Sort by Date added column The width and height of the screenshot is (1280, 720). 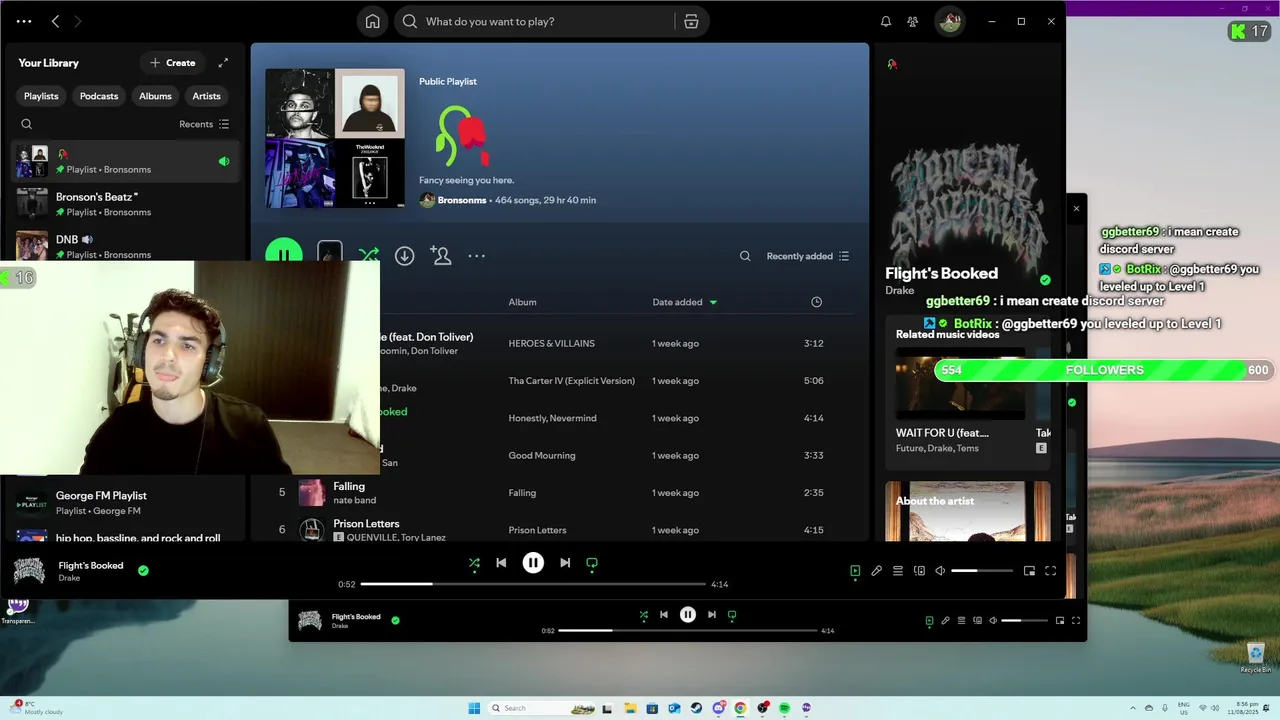point(685,302)
